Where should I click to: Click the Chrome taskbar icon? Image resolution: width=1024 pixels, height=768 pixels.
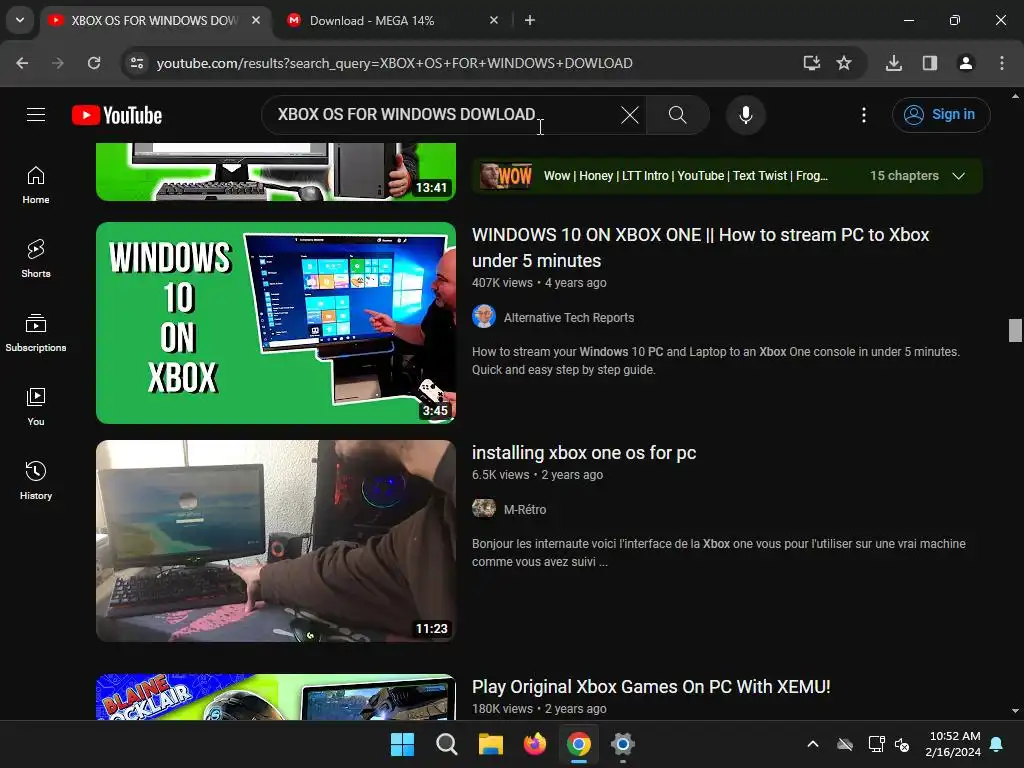coord(579,744)
